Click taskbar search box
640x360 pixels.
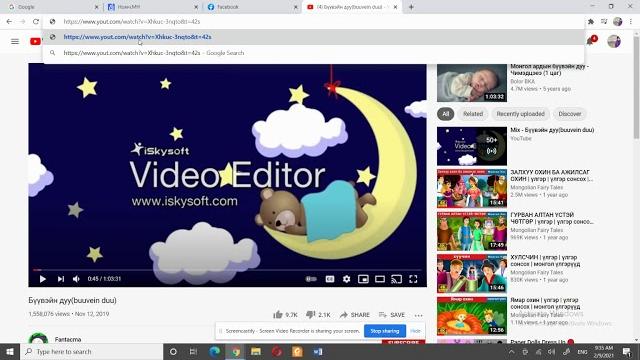(x=91, y=351)
